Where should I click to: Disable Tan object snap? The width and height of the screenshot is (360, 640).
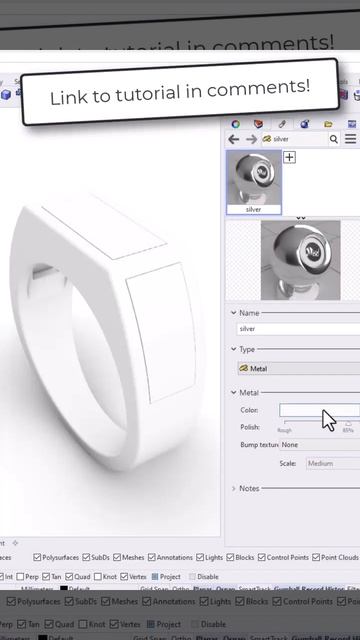pos(46,577)
